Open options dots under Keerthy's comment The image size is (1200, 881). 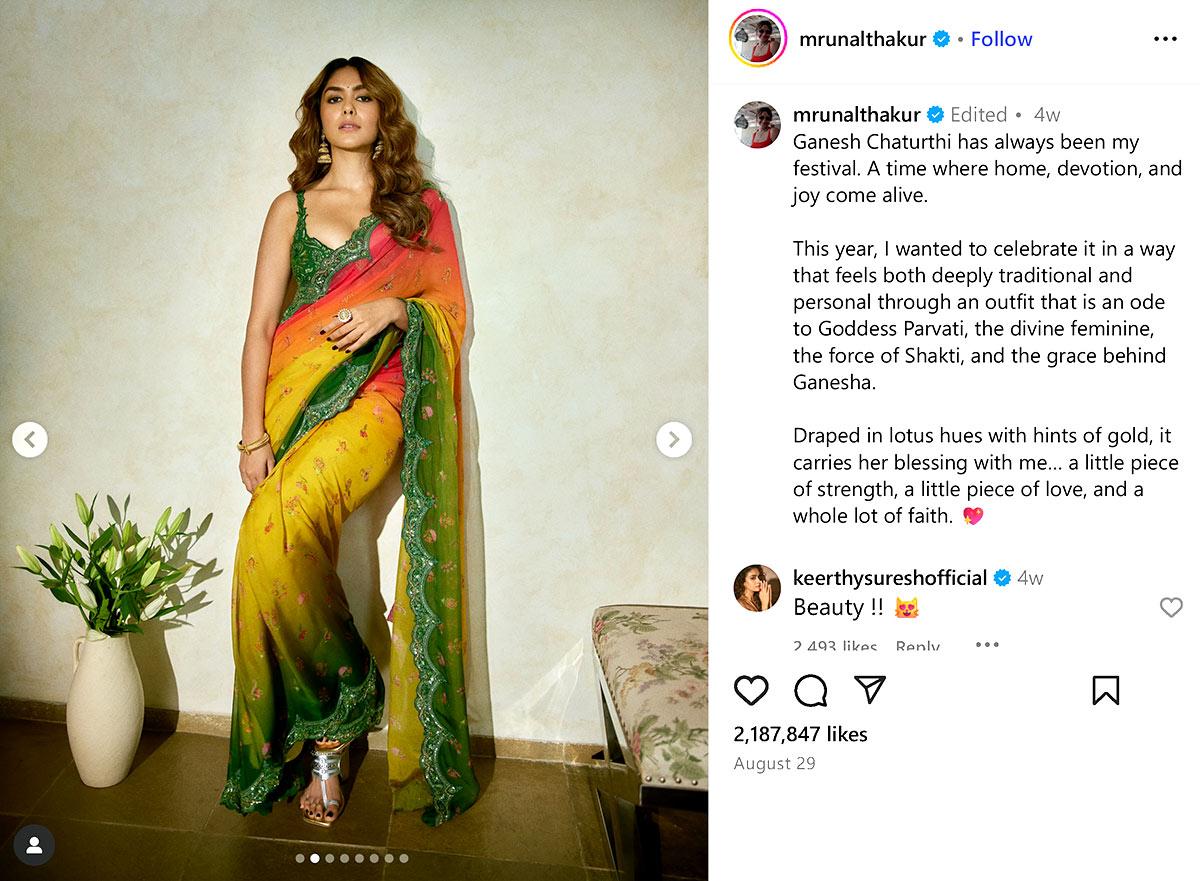pos(987,645)
